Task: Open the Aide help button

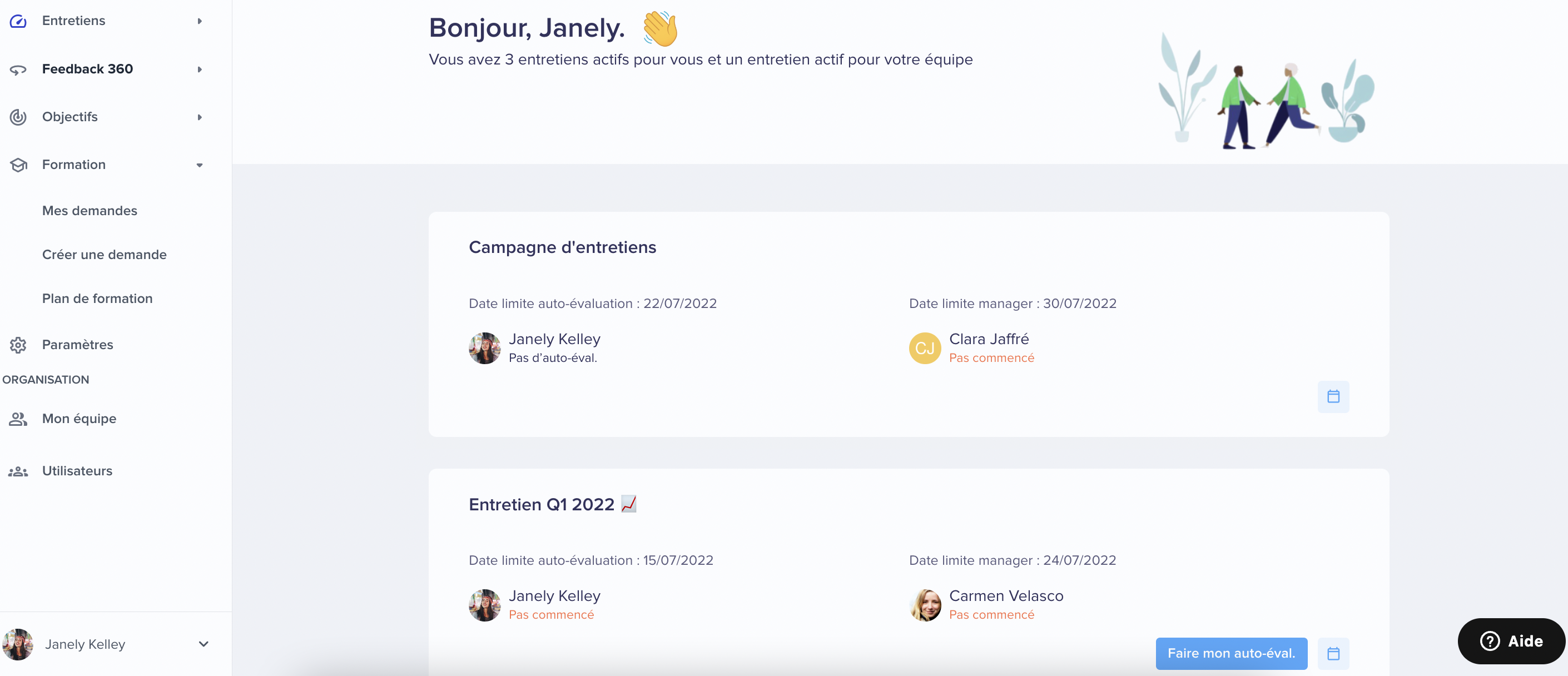Action: [1511, 641]
